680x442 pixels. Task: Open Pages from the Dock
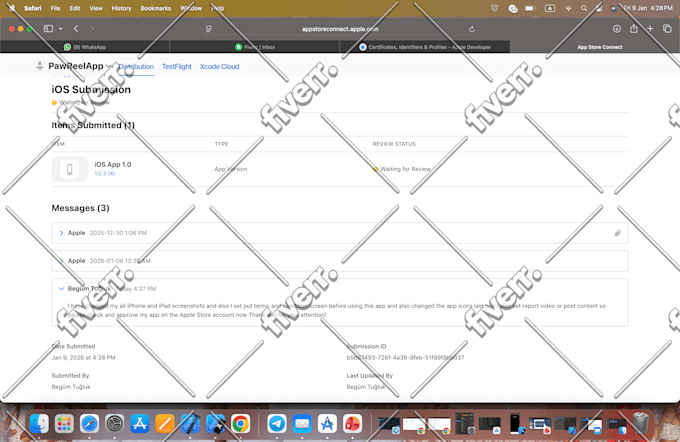165,423
